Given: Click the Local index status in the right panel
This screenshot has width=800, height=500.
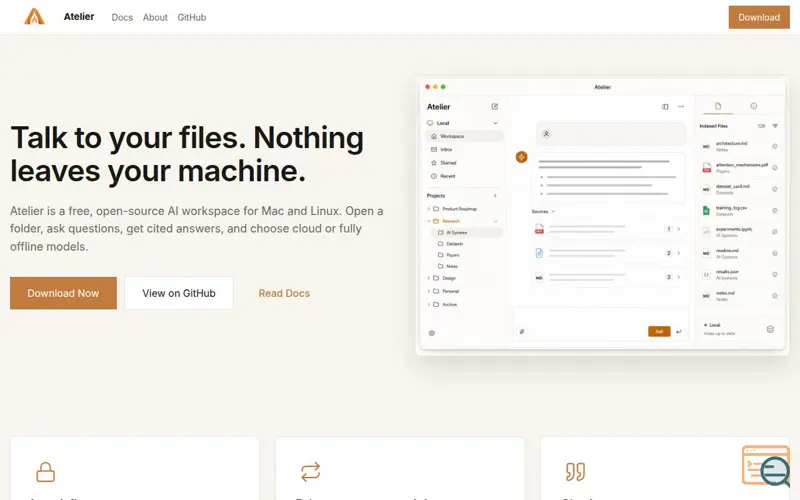Looking at the screenshot, I should 719,329.
